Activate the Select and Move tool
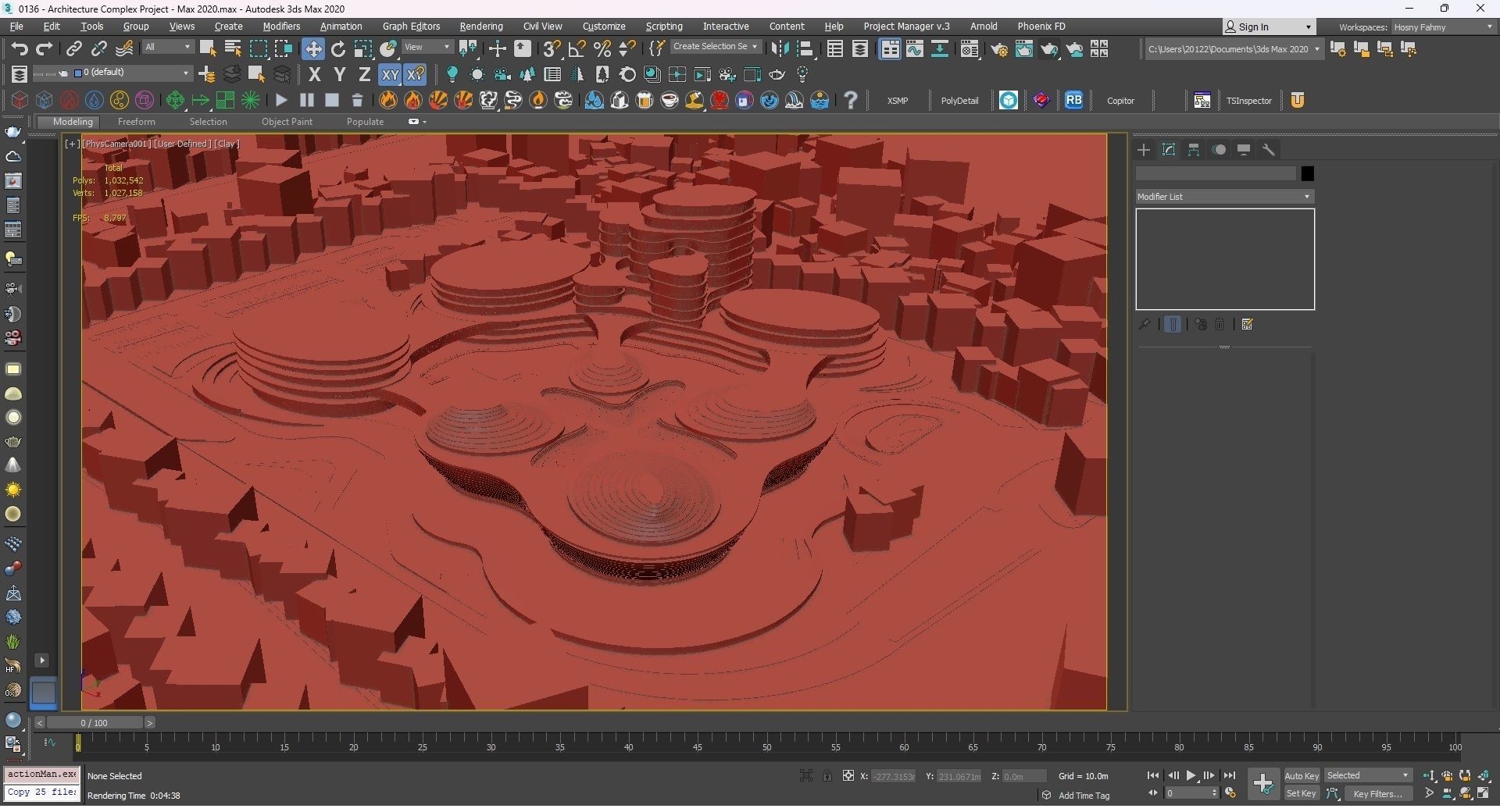 tap(313, 49)
